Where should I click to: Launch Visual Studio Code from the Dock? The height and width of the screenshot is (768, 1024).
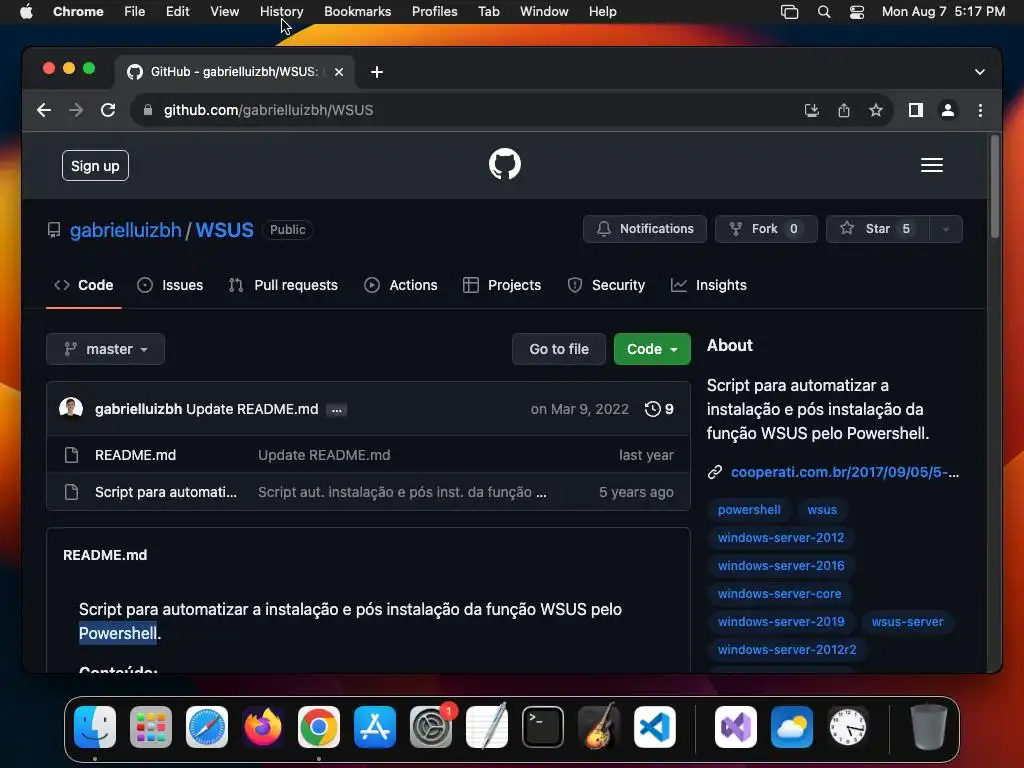(x=655, y=726)
